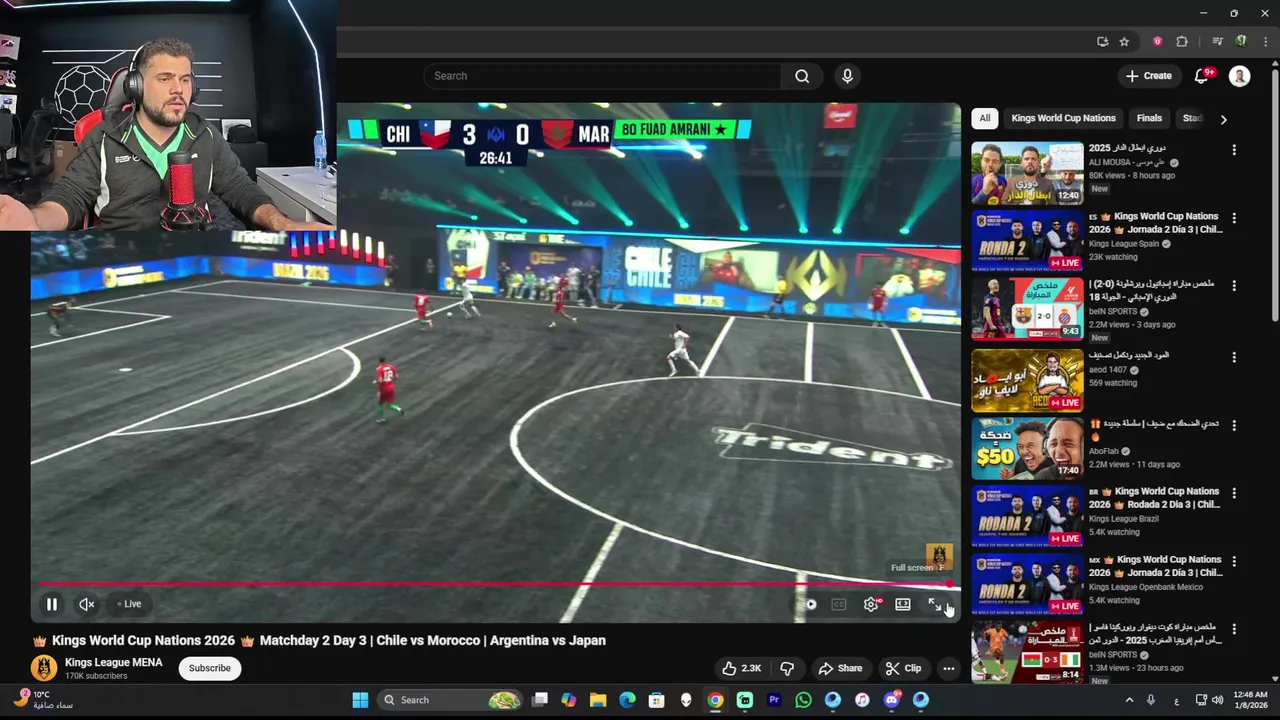Like the video
The image size is (1280, 720).
[x=741, y=668]
